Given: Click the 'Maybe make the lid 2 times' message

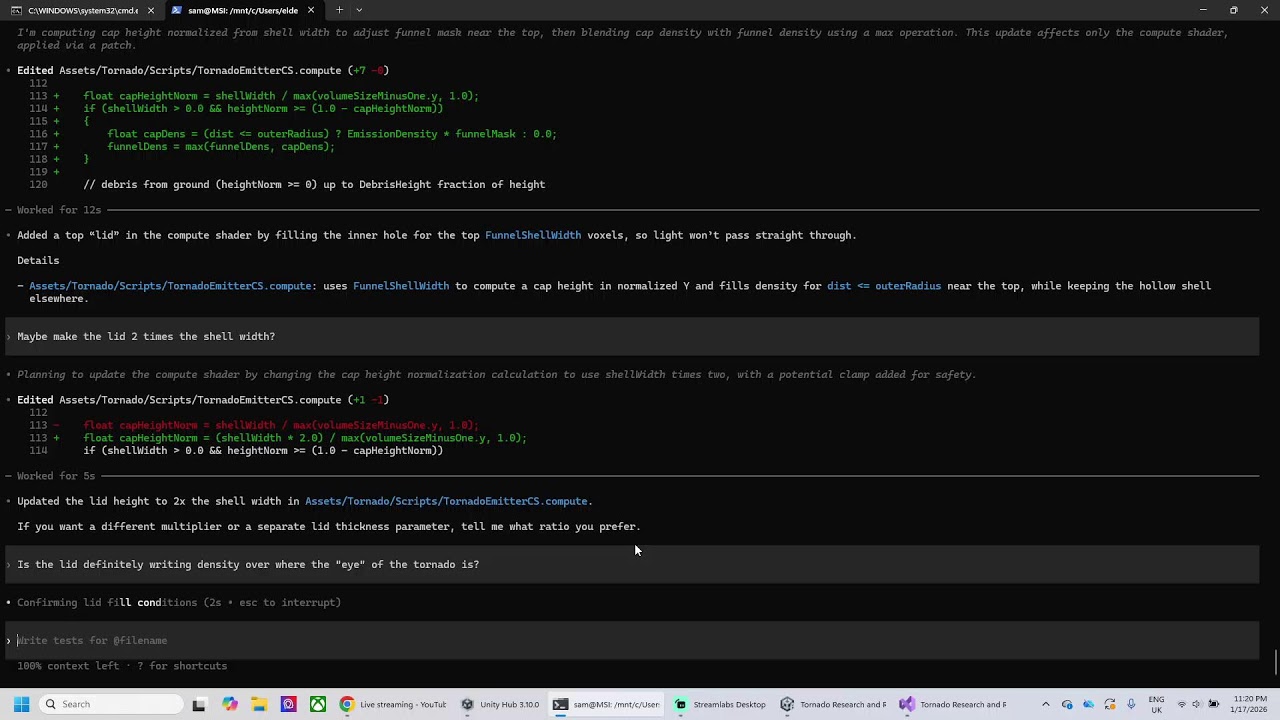Looking at the screenshot, I should click(x=632, y=336).
